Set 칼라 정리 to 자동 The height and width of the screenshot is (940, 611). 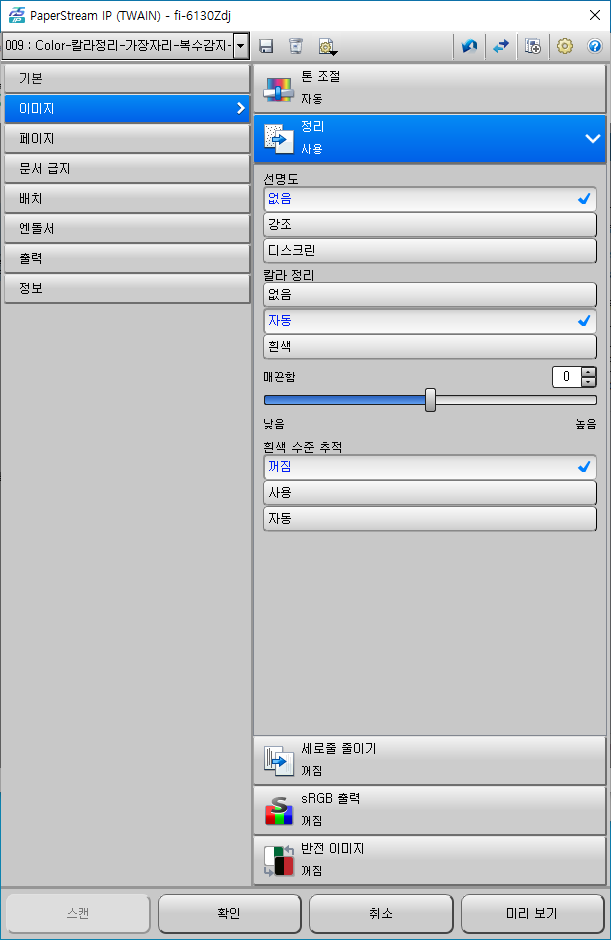(430, 321)
